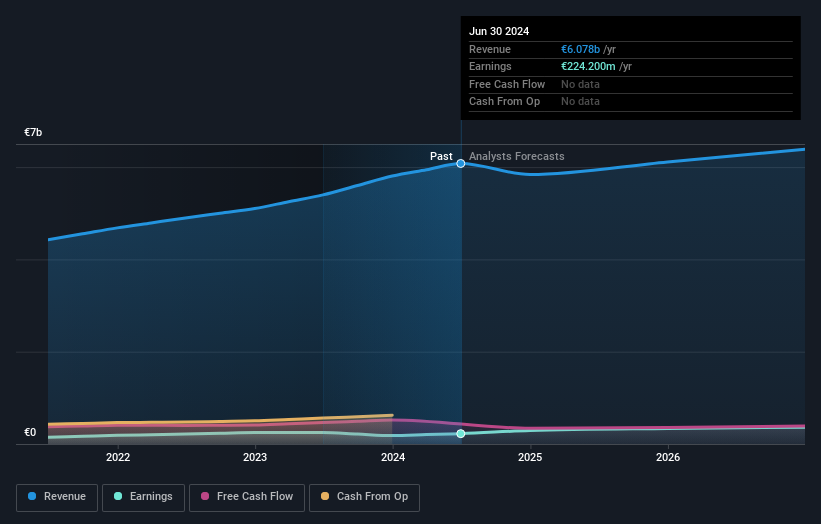The image size is (821, 524).
Task: Click the €6.078b revenue value
Action: (x=580, y=49)
